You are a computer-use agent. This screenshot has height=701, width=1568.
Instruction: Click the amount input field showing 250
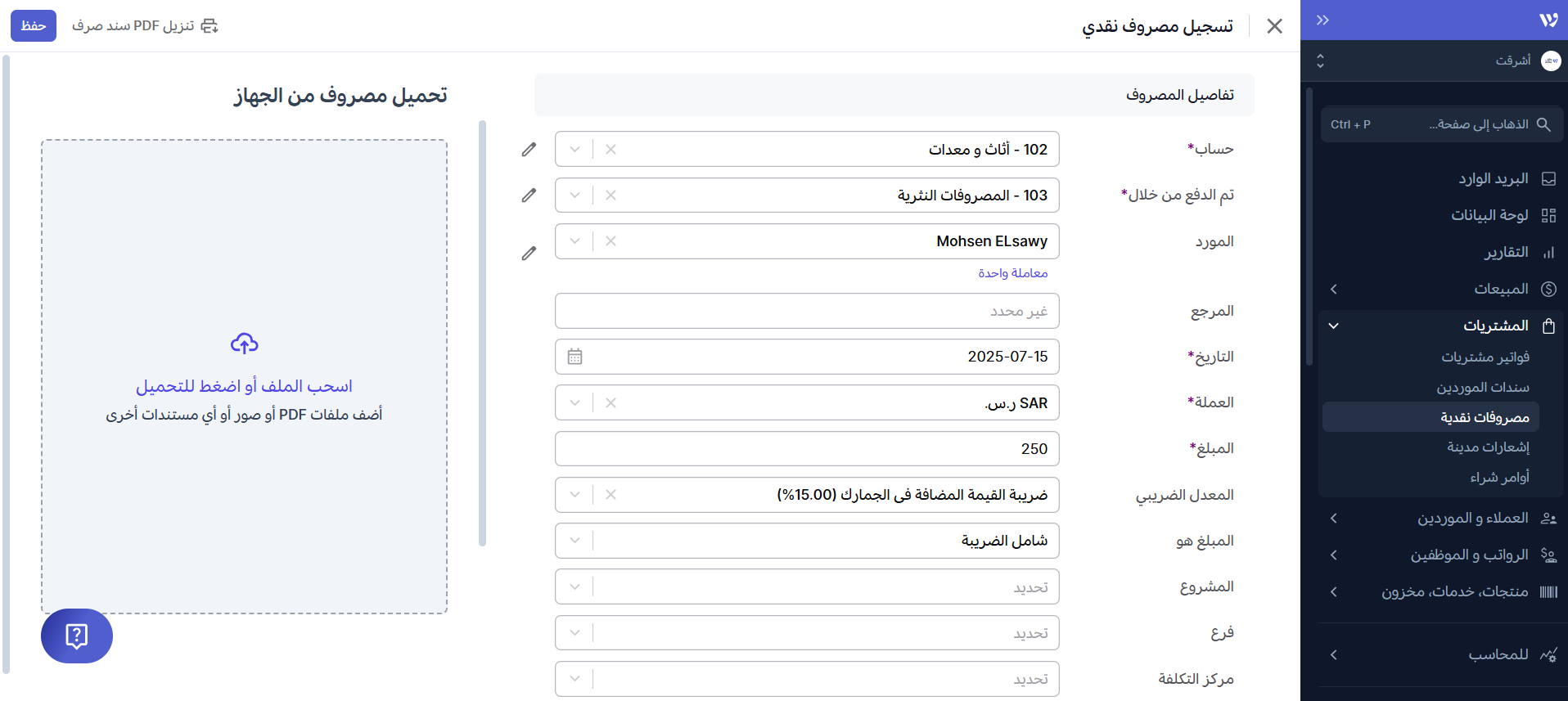coord(806,449)
